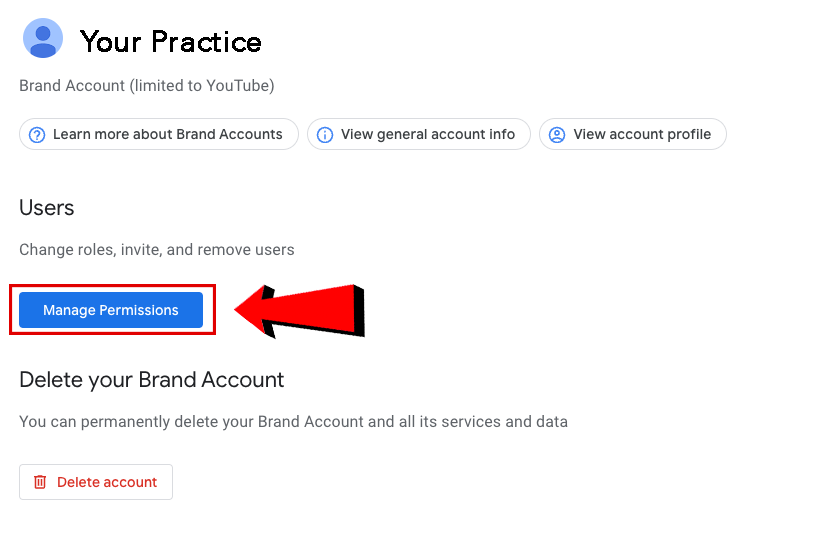Click the Delete your Brand Account heading
This screenshot has height=541, width=830.
pos(151,380)
